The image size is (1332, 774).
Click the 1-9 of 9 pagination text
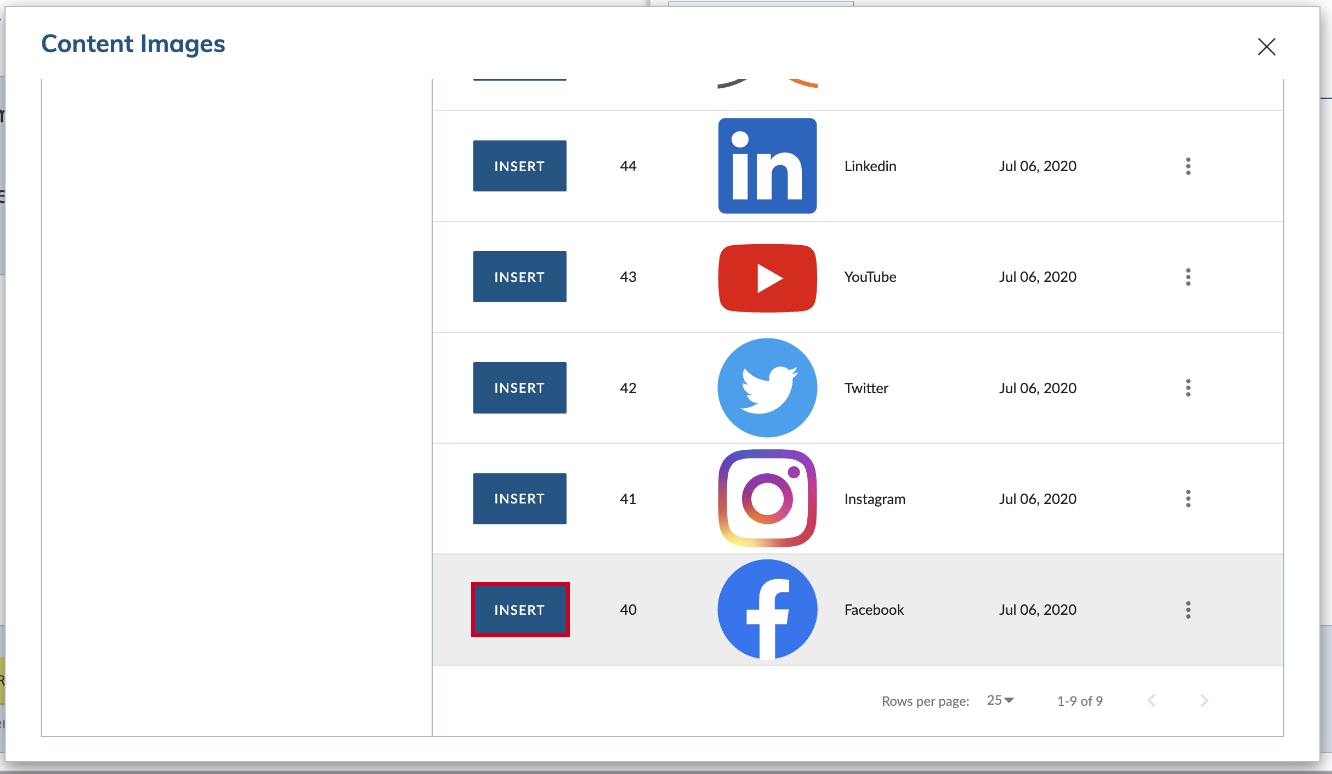(1080, 702)
